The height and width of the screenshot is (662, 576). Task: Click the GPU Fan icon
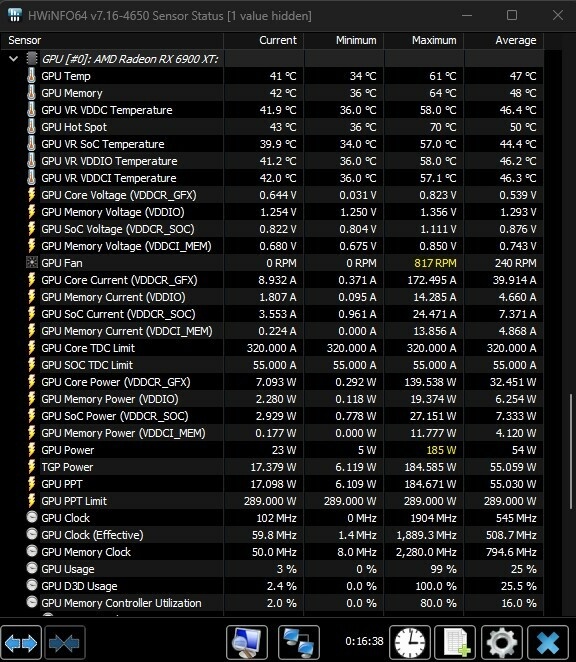[x=32, y=263]
